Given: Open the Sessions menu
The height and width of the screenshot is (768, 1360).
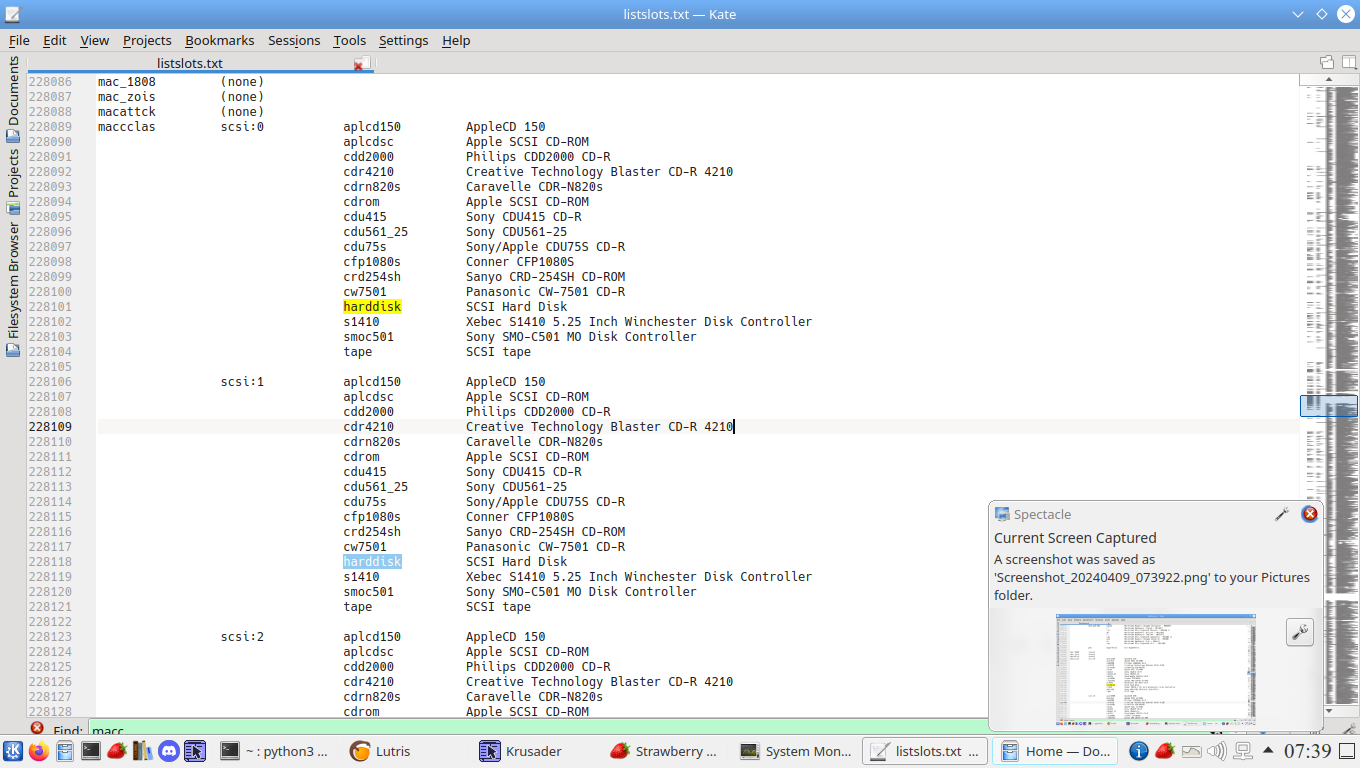Looking at the screenshot, I should pos(293,40).
